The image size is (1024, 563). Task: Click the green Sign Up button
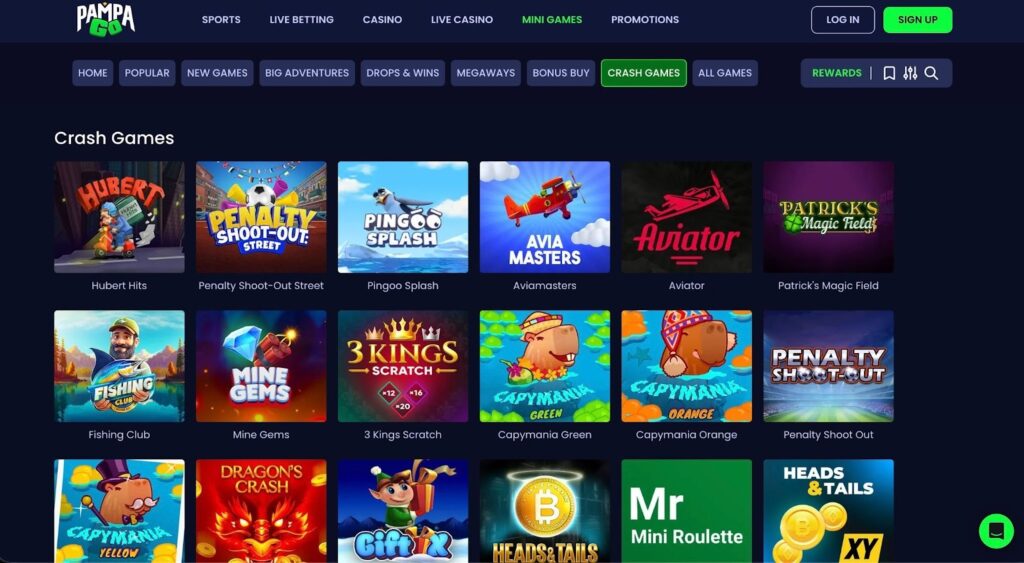[918, 20]
